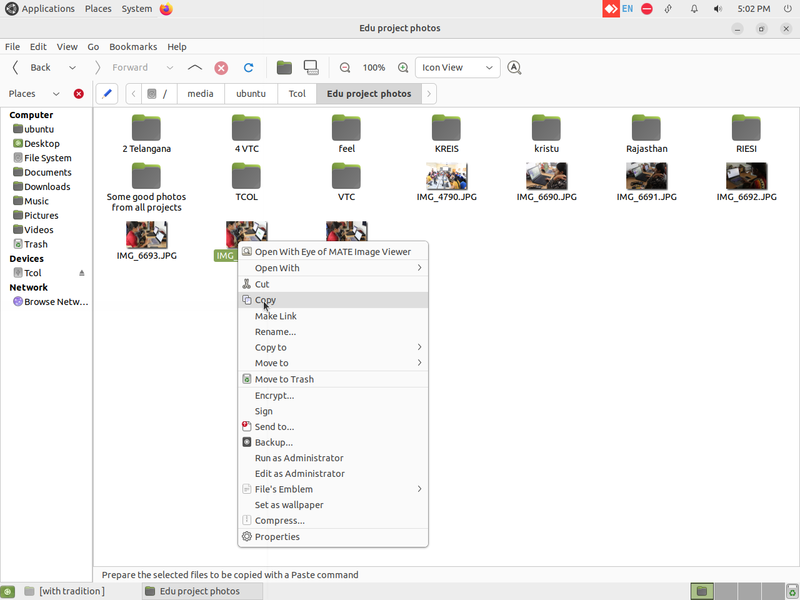Open Properties from the context menu
Image resolution: width=800 pixels, height=600 pixels.
point(333,537)
